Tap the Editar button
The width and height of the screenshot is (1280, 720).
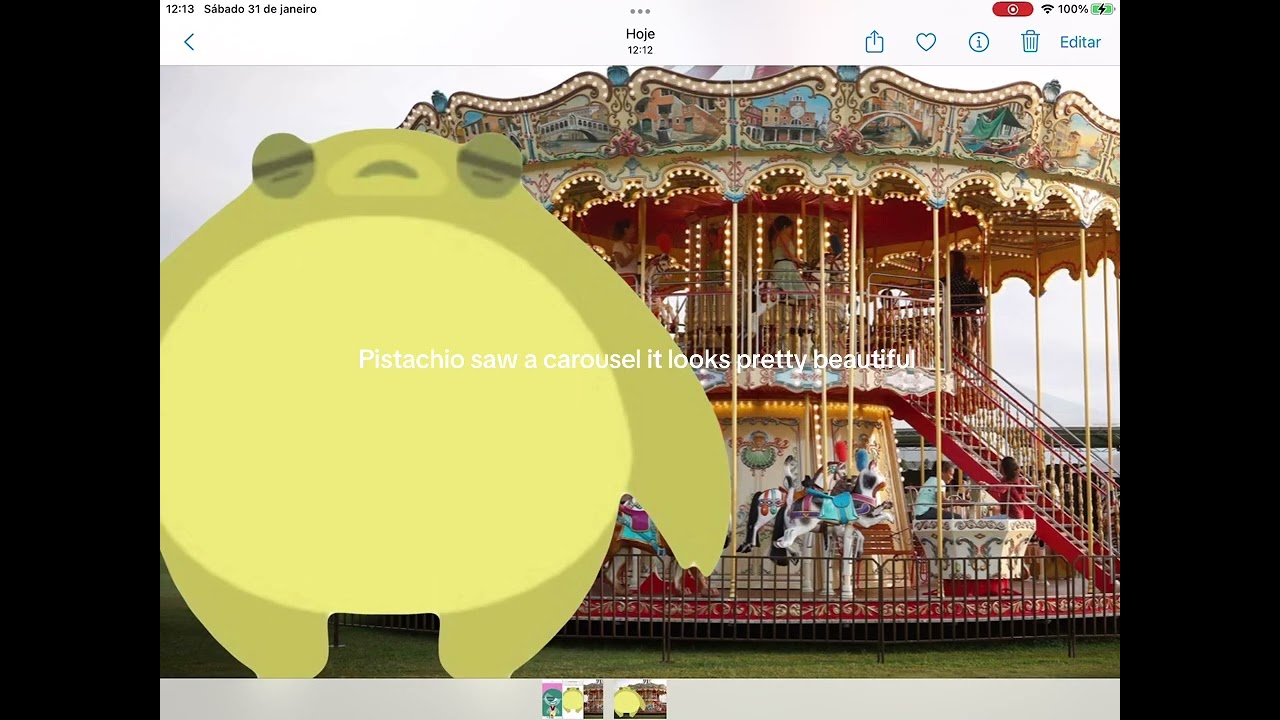tap(1080, 42)
